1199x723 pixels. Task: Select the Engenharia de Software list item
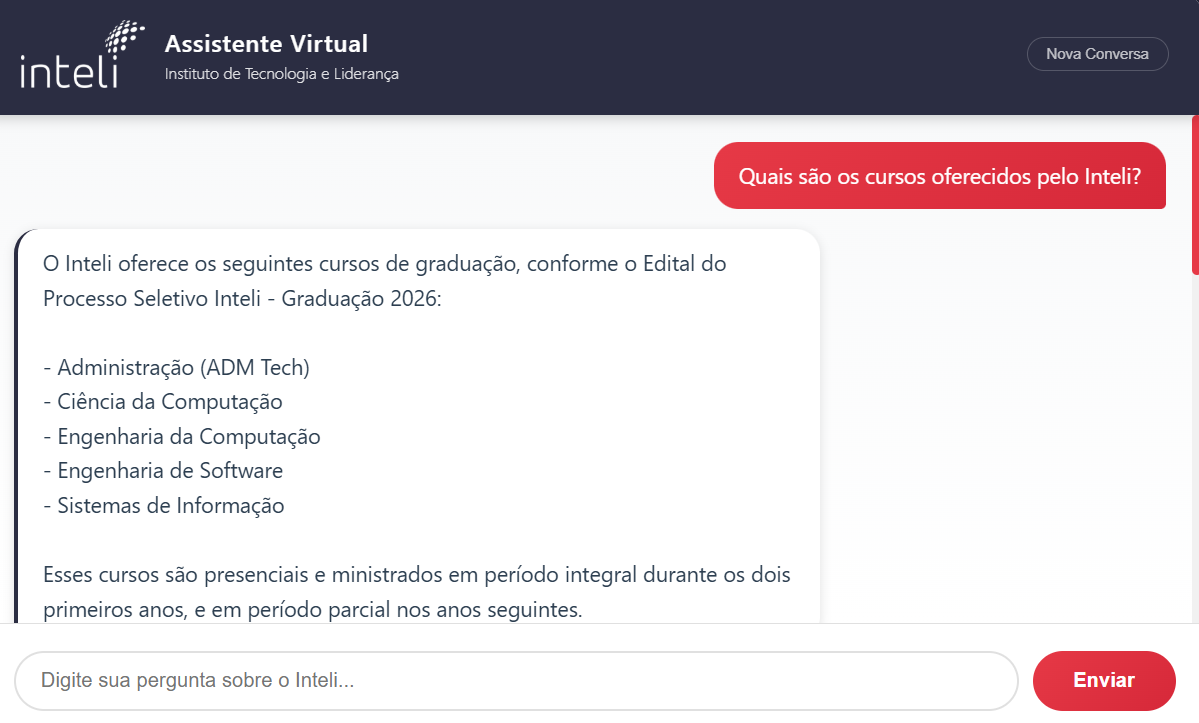[x=162, y=470]
